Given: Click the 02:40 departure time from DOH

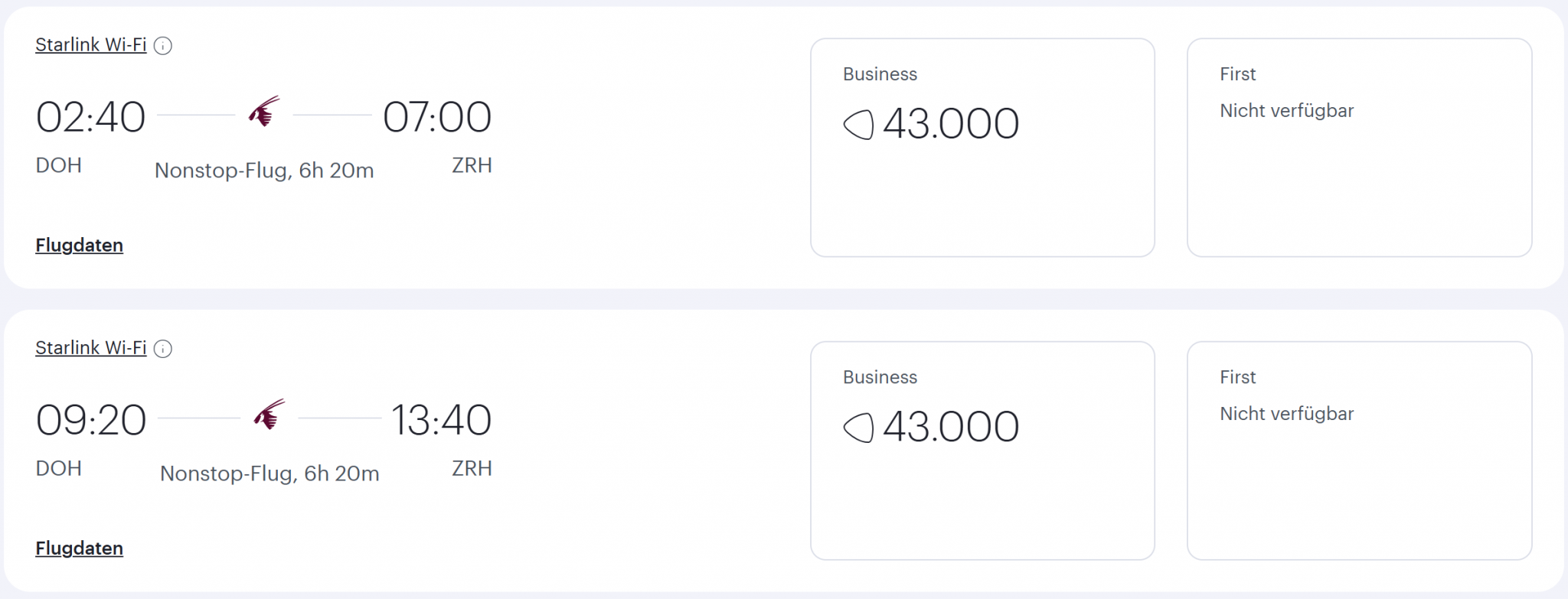Looking at the screenshot, I should 90,117.
